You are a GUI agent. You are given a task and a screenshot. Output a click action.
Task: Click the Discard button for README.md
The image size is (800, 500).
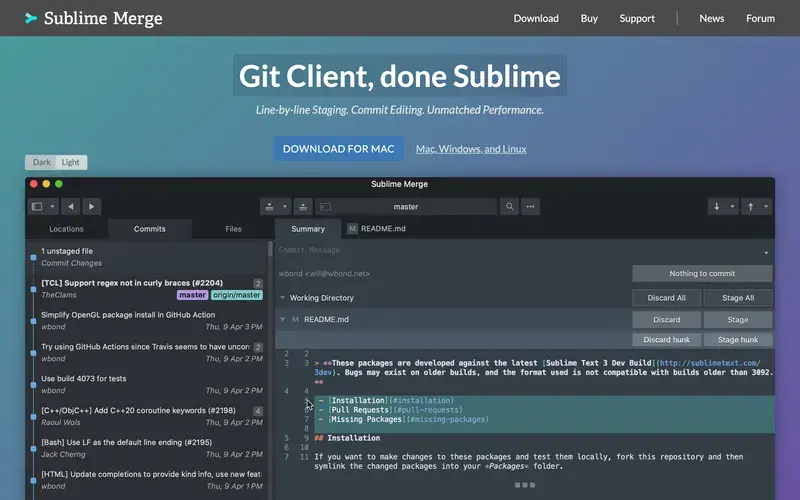666,320
